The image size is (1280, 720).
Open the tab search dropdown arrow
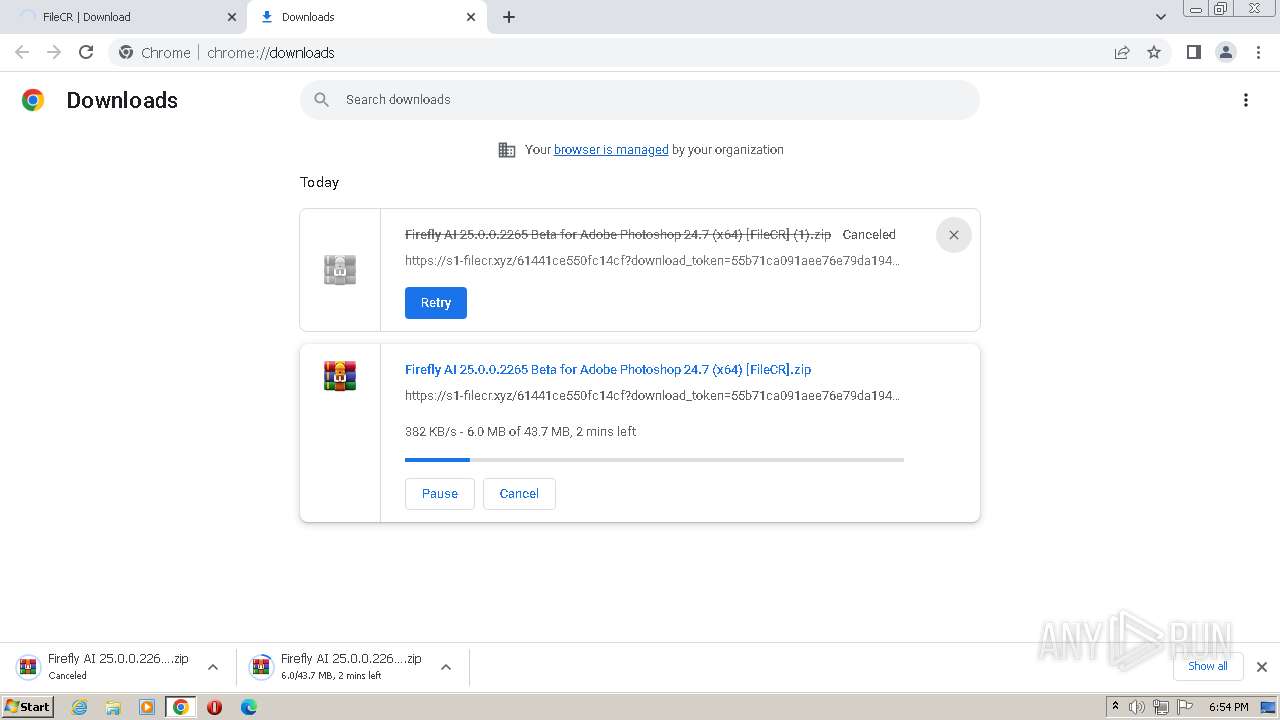(x=1161, y=17)
